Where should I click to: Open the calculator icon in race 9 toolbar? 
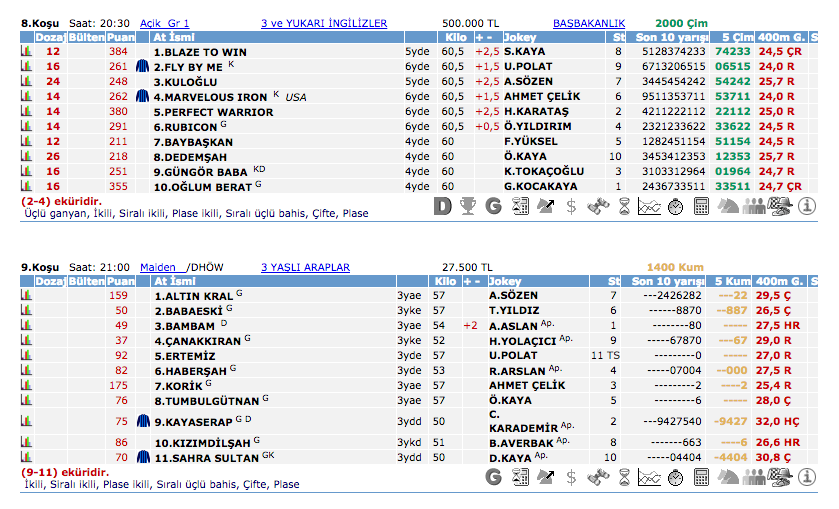click(702, 477)
